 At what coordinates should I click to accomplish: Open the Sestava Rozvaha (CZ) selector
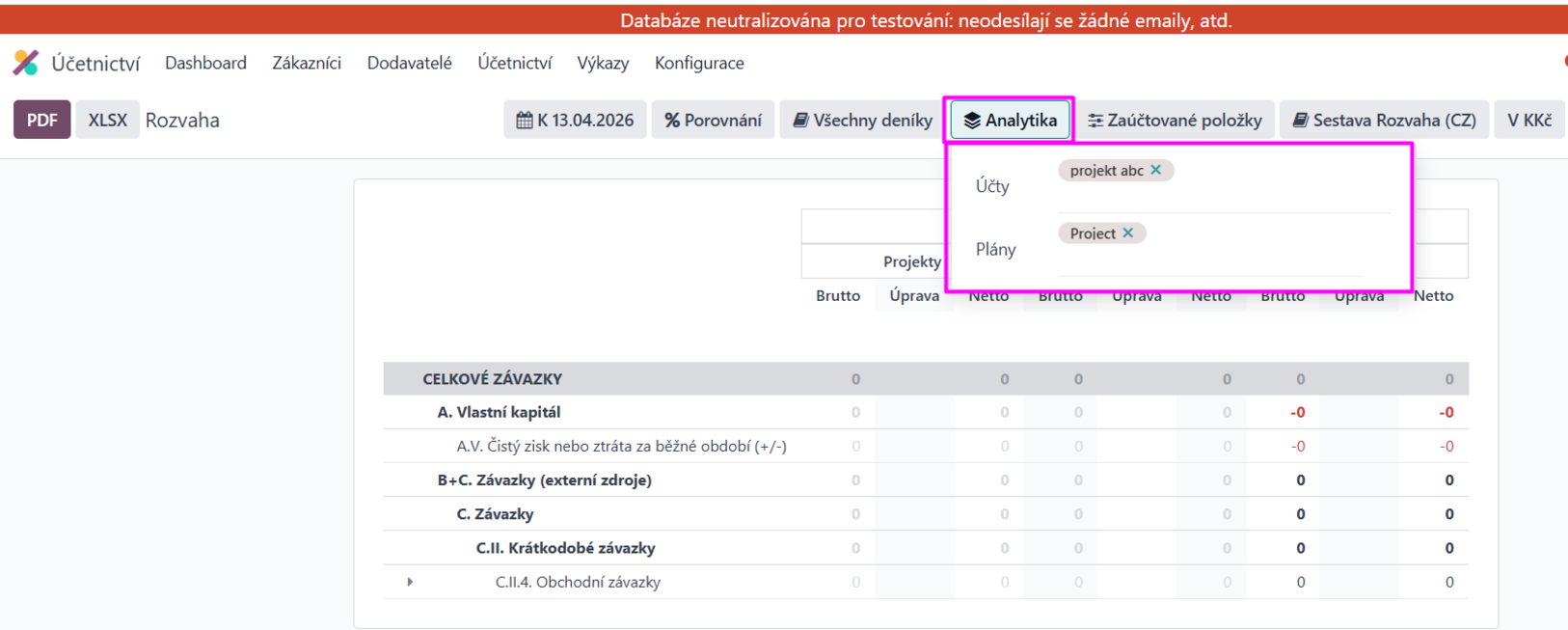[1384, 120]
